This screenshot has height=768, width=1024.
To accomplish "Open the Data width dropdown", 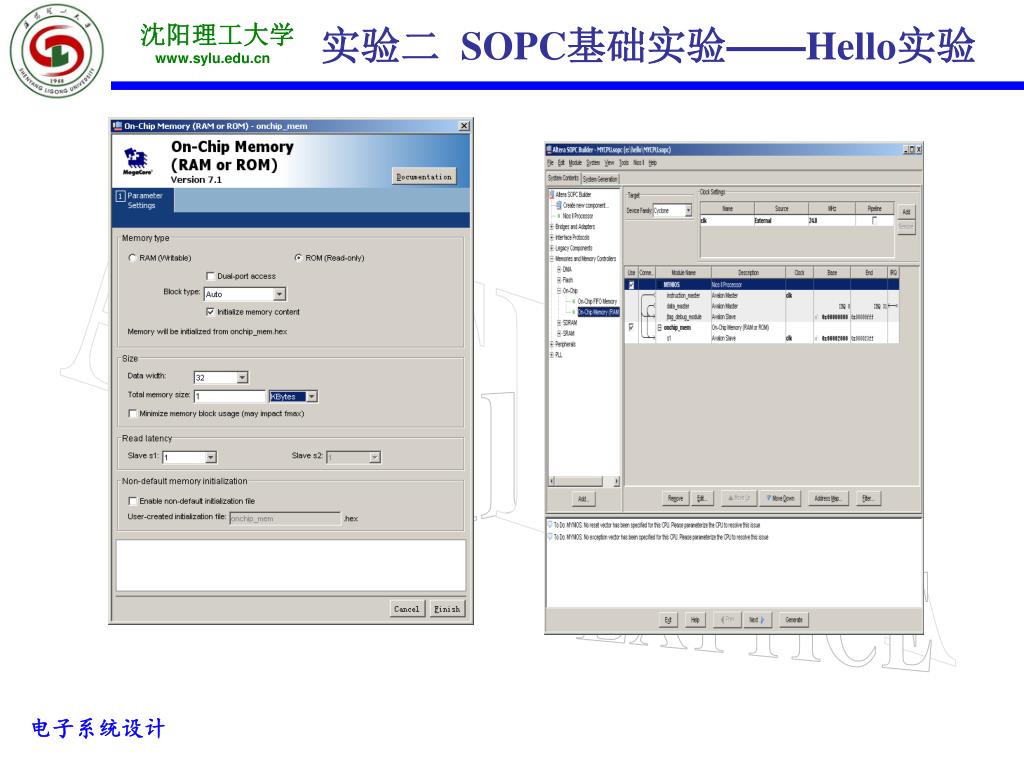I will 242,377.
